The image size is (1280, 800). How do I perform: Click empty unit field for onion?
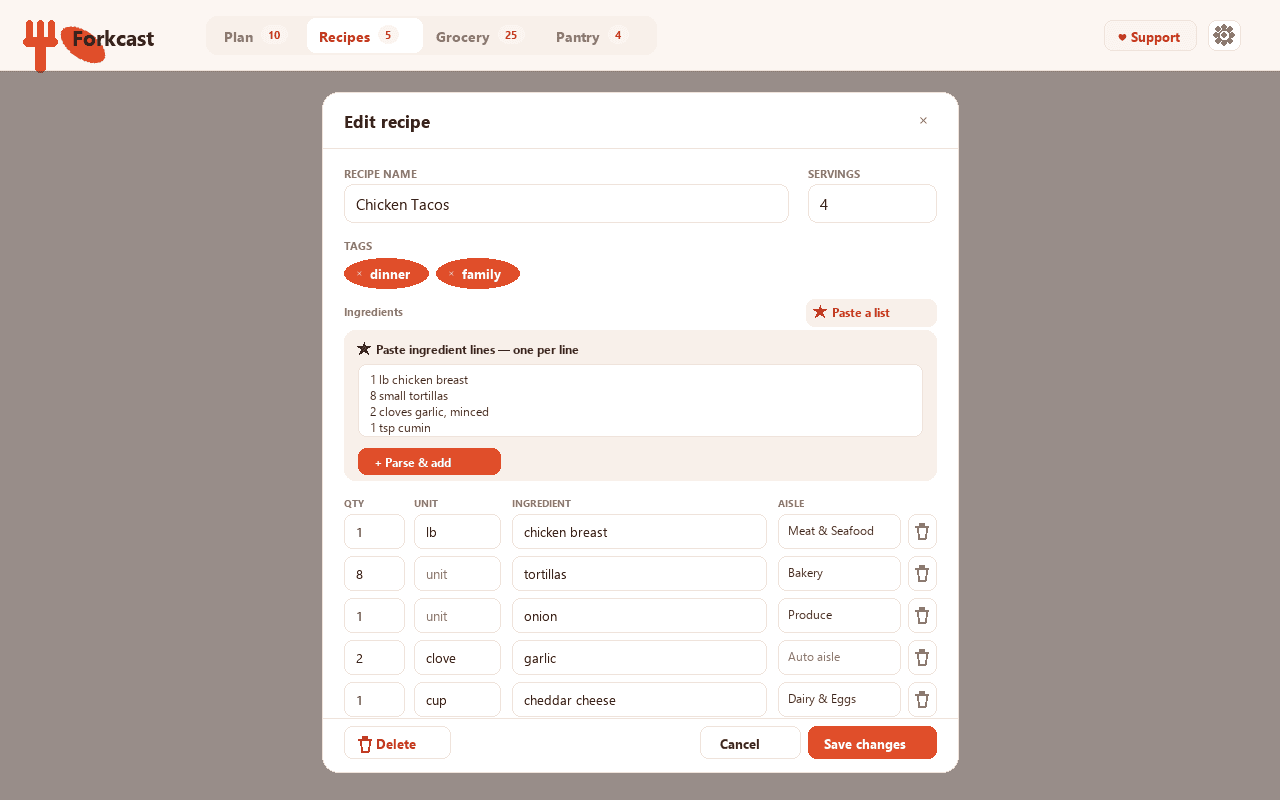(x=457, y=615)
